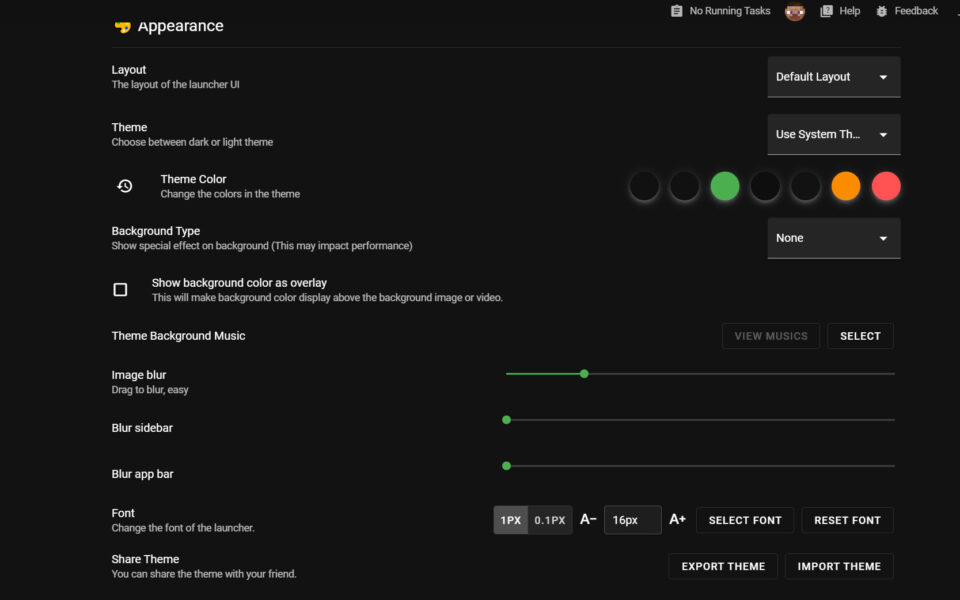This screenshot has width=960, height=600.
Task: Click the Export Theme button
Action: click(723, 566)
